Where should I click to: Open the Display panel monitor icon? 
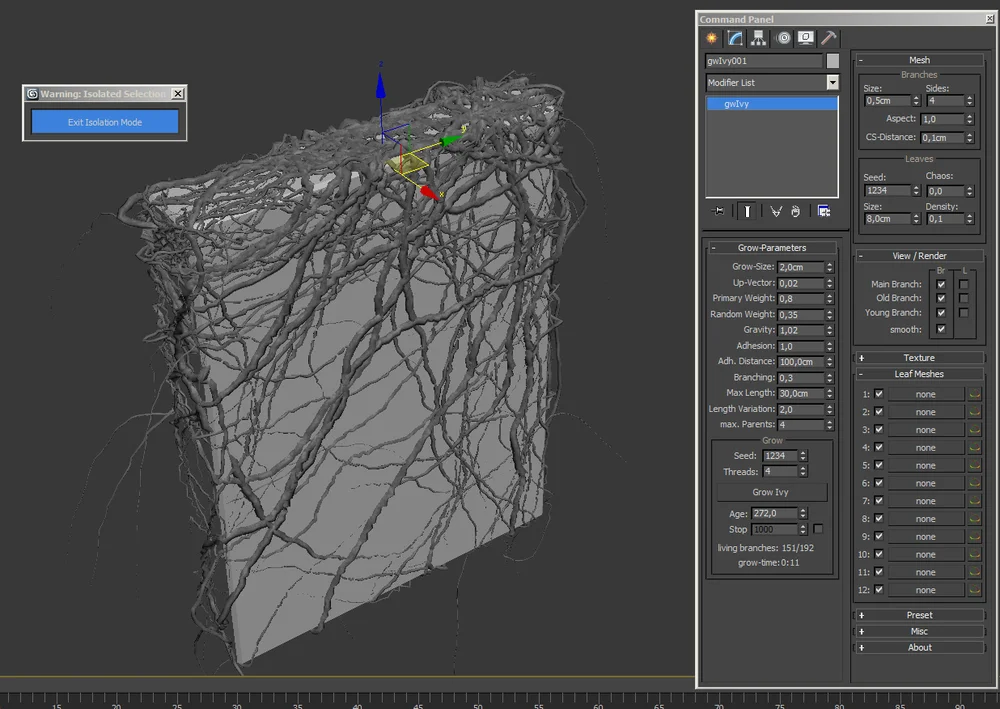coord(806,38)
